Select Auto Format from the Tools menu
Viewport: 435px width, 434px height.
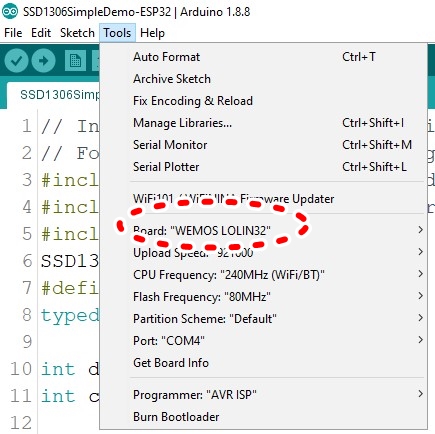[263, 57]
